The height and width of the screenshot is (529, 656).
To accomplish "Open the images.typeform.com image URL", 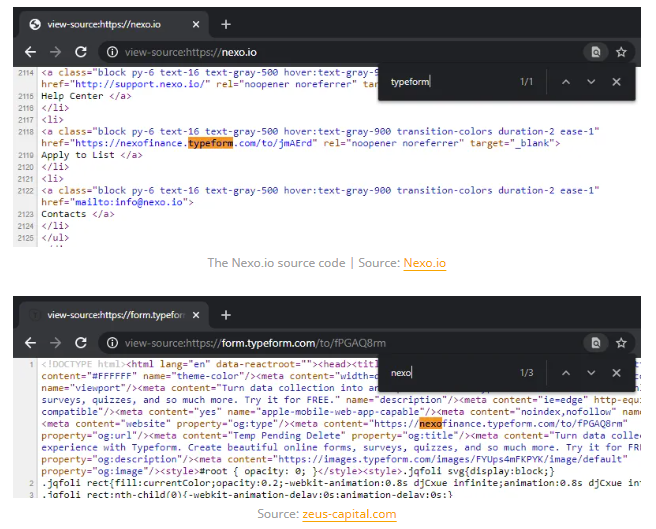I will pyautogui.click(x=450, y=459).
